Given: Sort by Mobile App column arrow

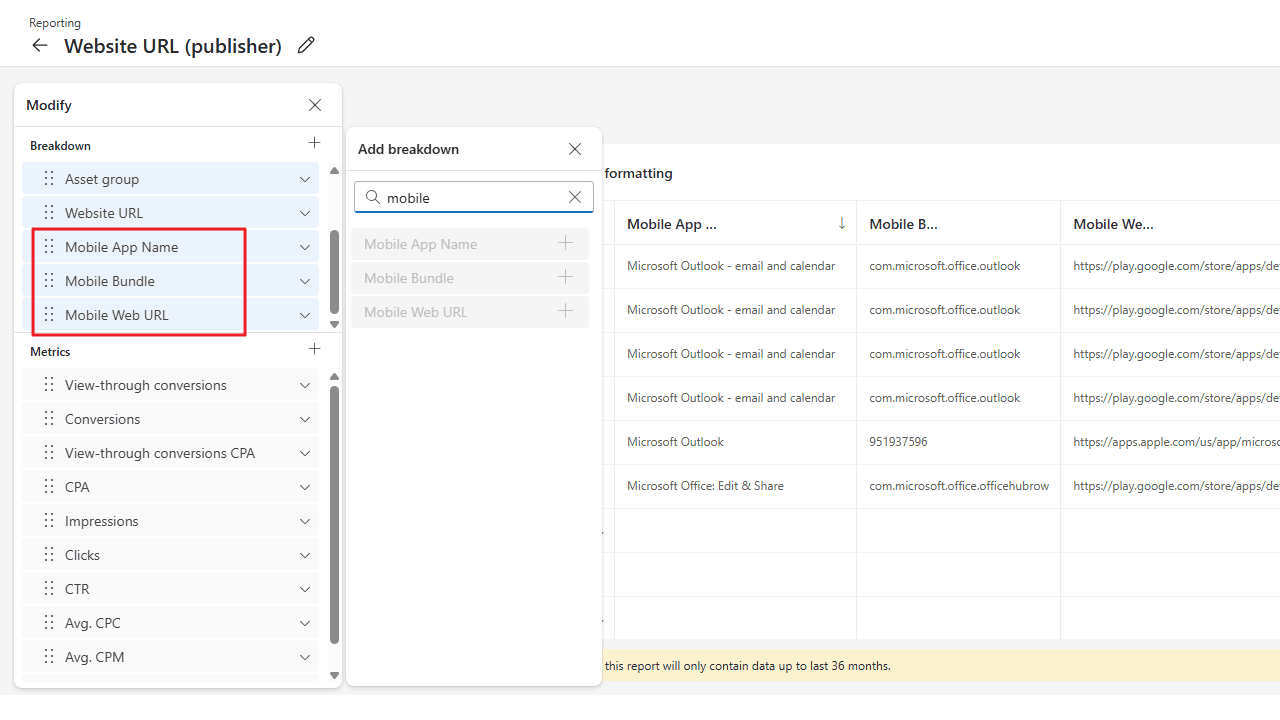Looking at the screenshot, I should click(842, 223).
